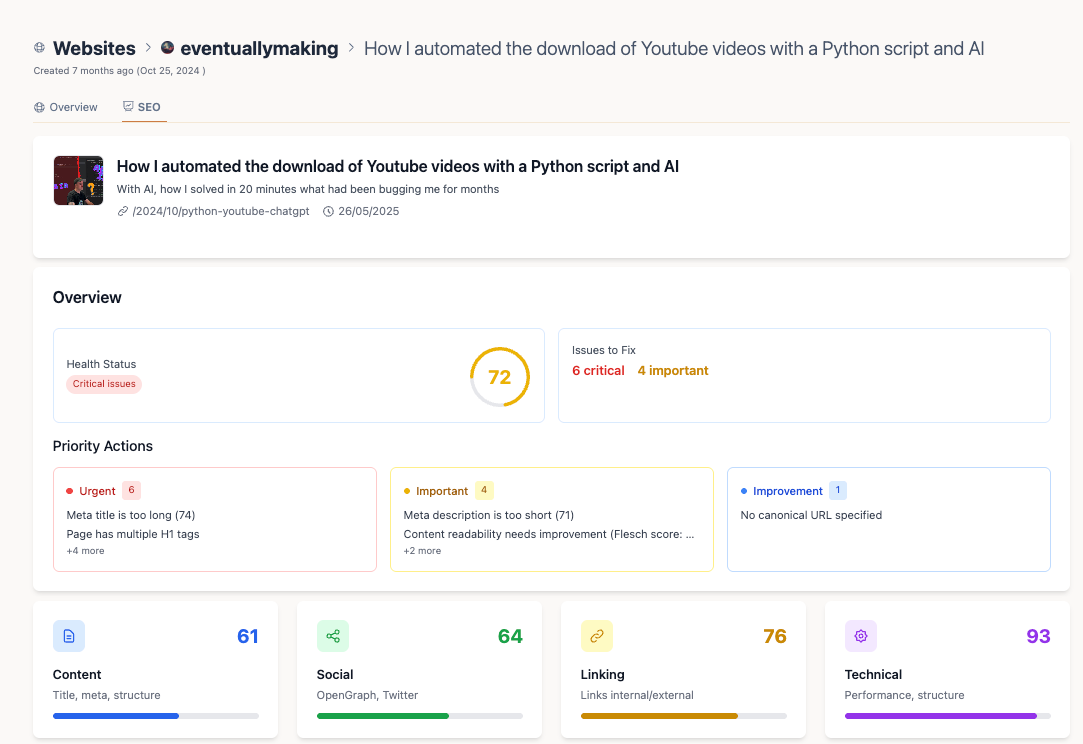The image size is (1083, 744).
Task: Click the Content score progress bar
Action: (x=155, y=716)
